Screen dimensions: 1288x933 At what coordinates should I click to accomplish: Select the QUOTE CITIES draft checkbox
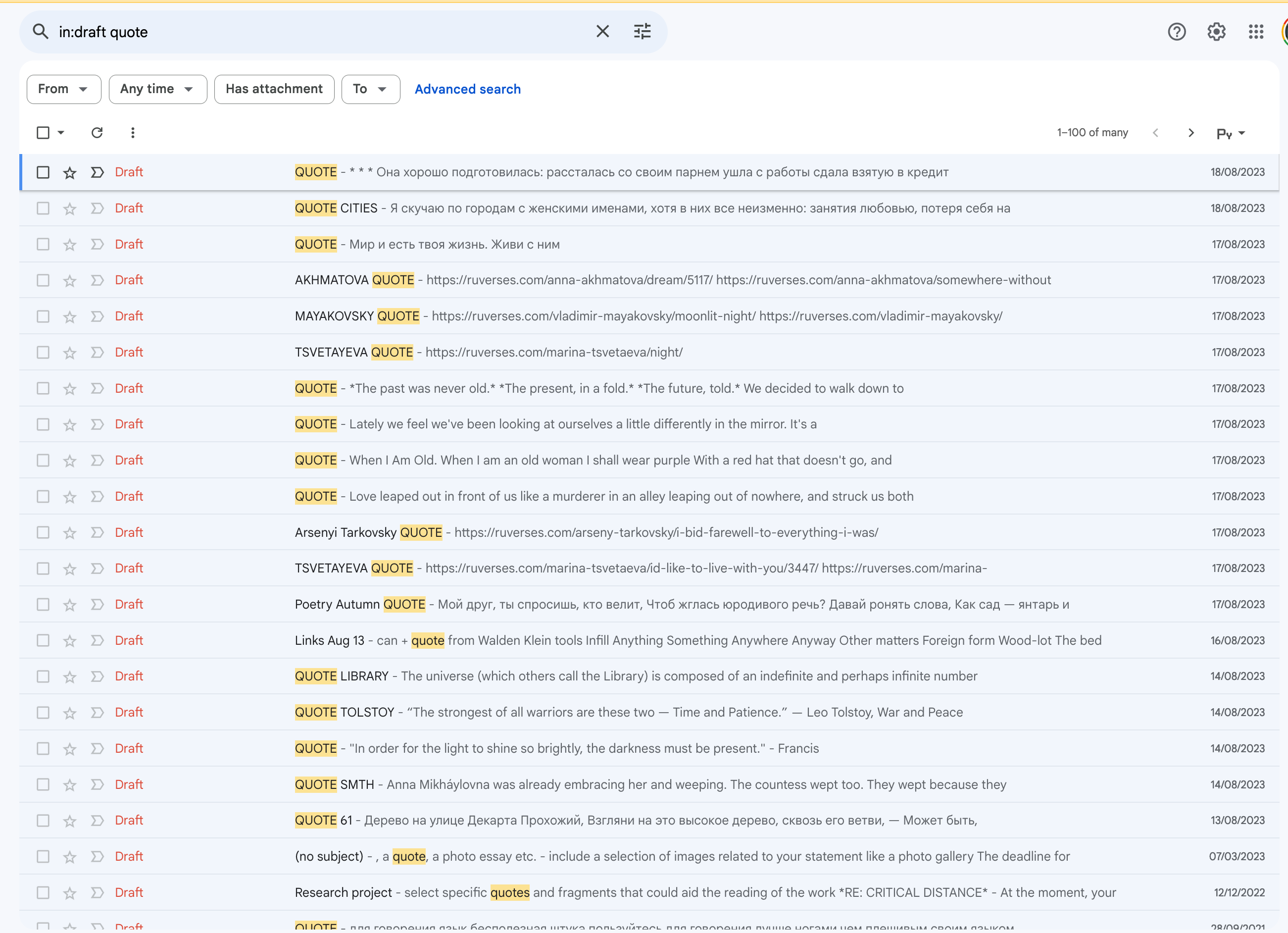[x=43, y=208]
